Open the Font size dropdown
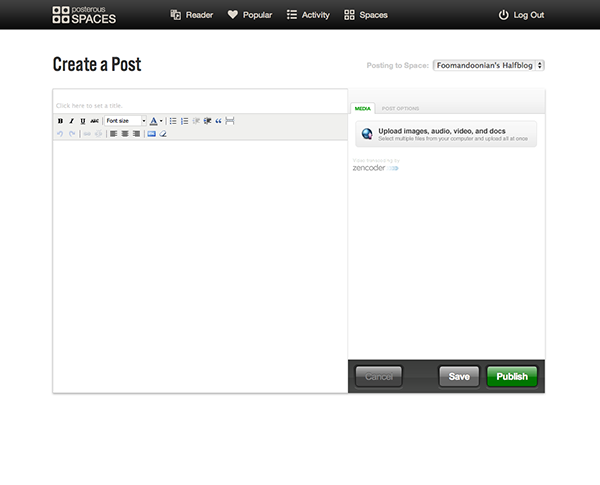 [x=125, y=121]
